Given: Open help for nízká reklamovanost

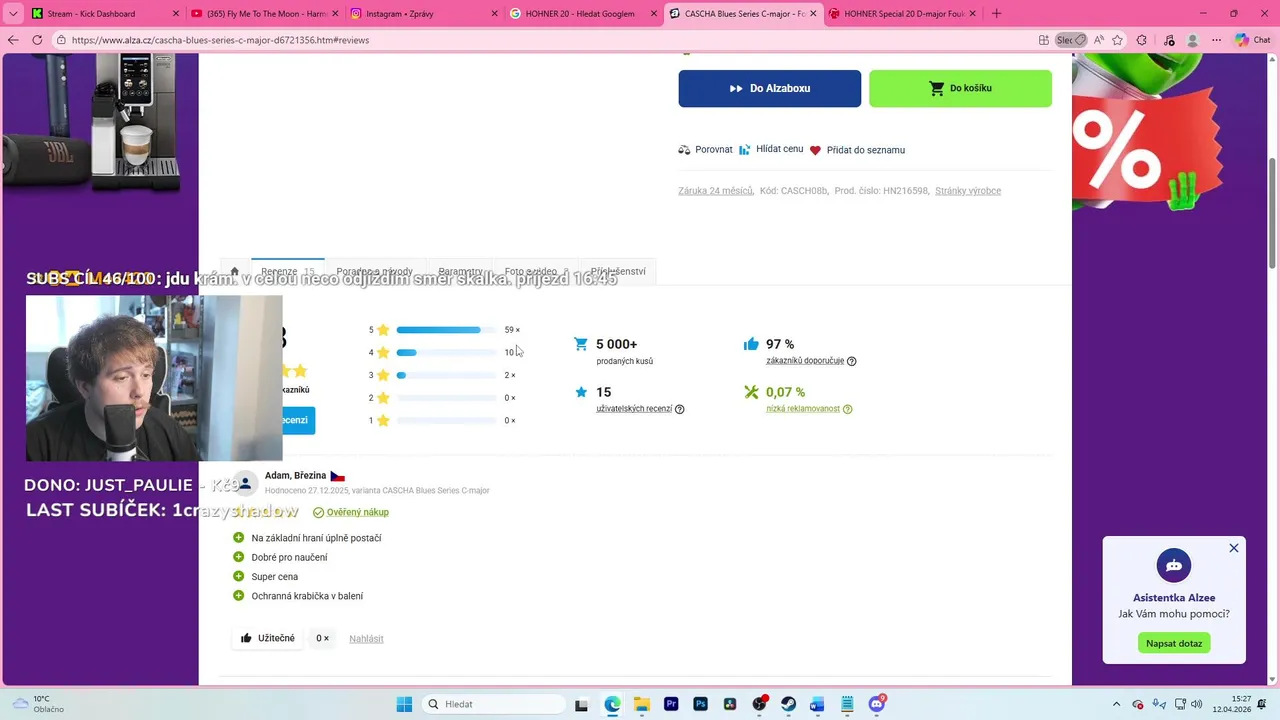Looking at the screenshot, I should point(848,409).
